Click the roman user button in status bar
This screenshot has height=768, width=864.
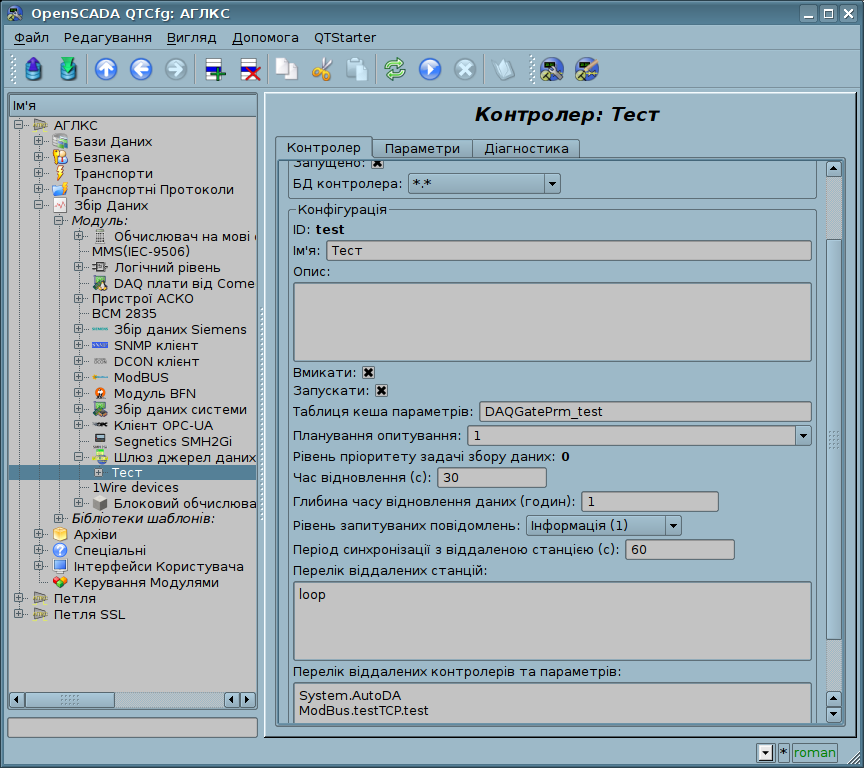[x=814, y=752]
